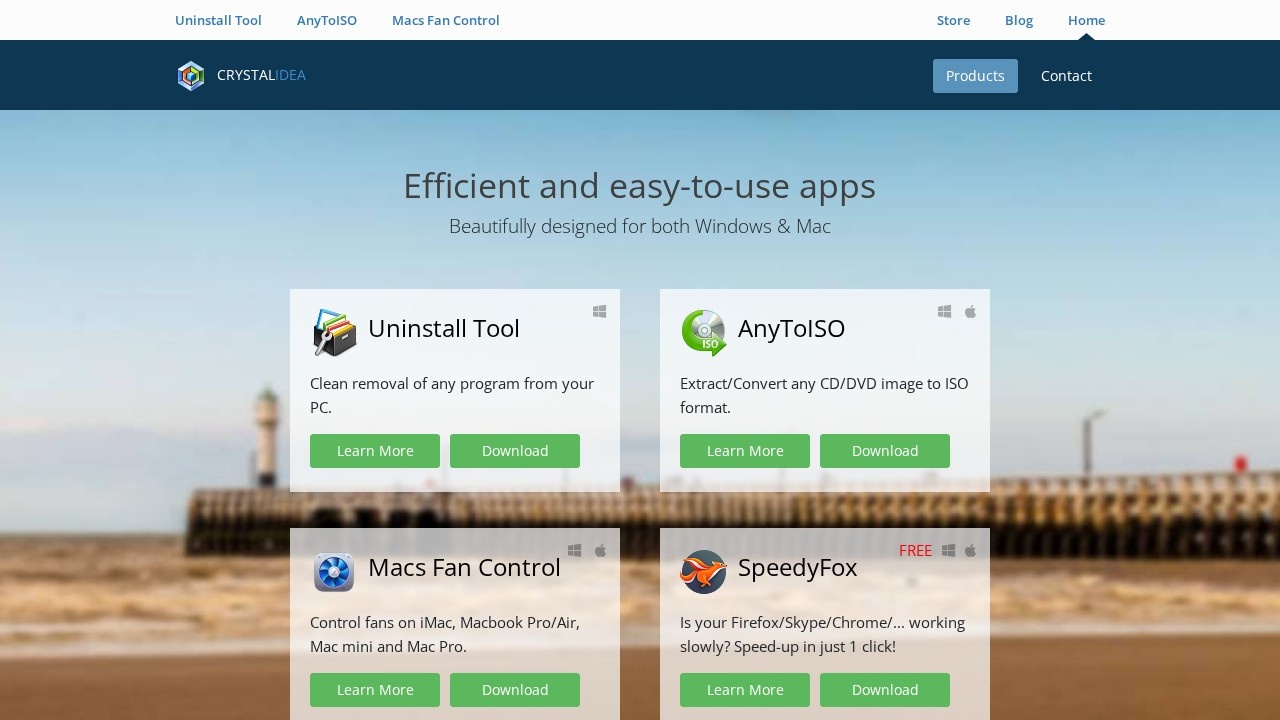Click Apple icon on AnyToISO card
The width and height of the screenshot is (1280, 720).
point(970,312)
